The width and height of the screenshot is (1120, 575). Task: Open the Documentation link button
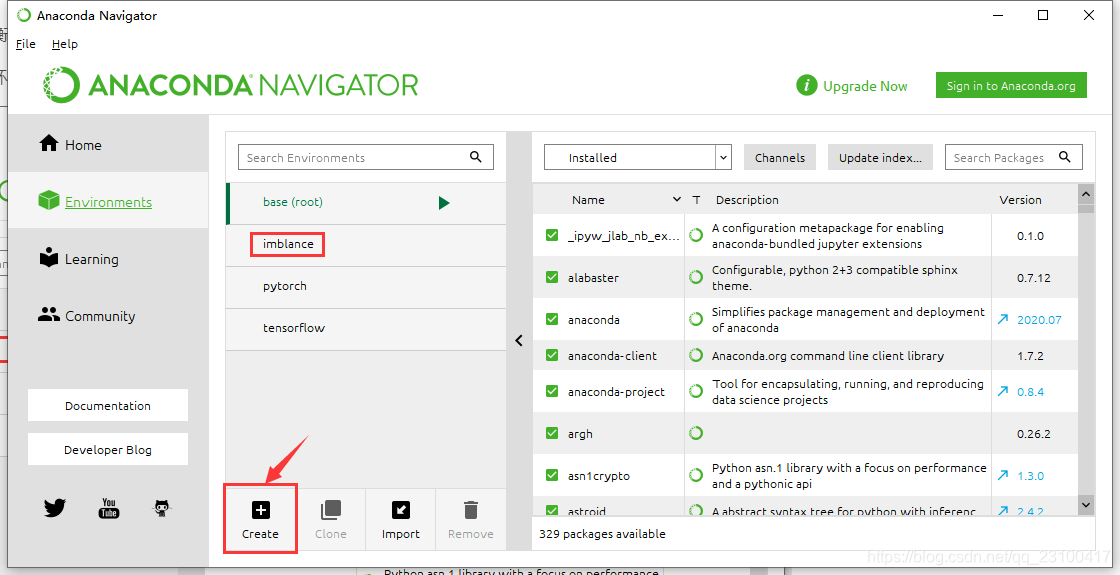(108, 406)
